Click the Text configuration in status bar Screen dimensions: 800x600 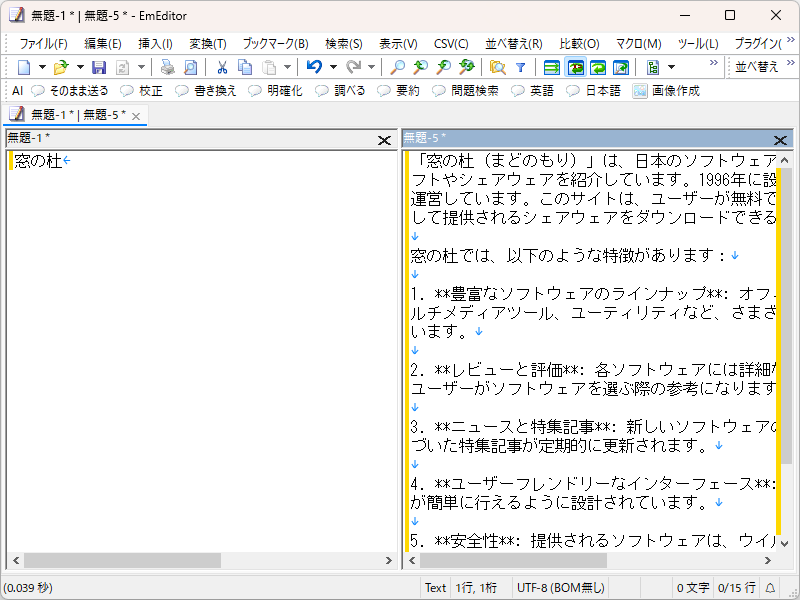click(435, 588)
